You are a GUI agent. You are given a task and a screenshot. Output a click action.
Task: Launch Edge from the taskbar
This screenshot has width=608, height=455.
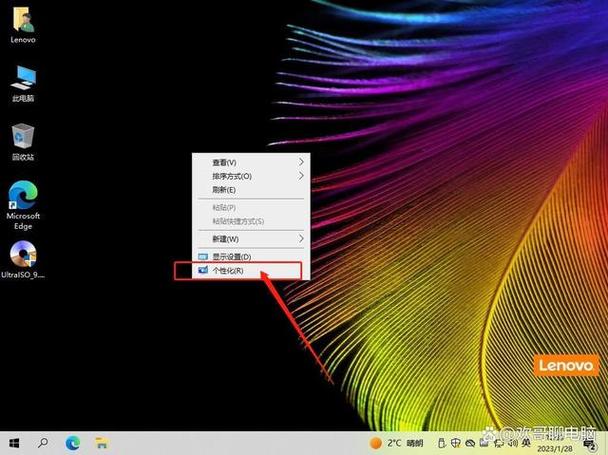pyautogui.click(x=73, y=443)
